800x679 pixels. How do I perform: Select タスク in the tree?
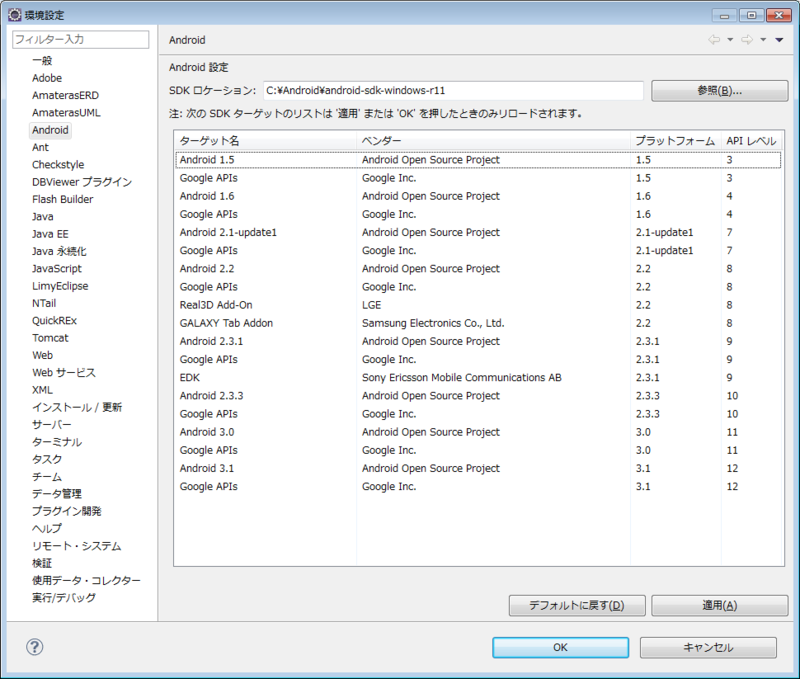pyautogui.click(x=47, y=460)
